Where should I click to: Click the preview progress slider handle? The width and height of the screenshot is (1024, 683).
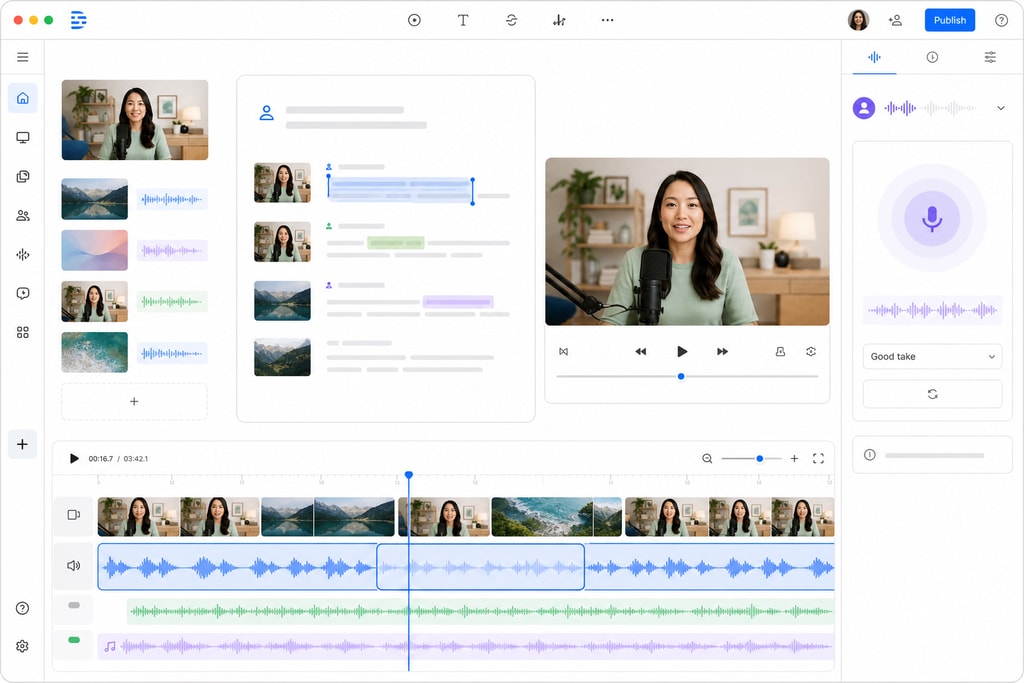click(x=681, y=376)
